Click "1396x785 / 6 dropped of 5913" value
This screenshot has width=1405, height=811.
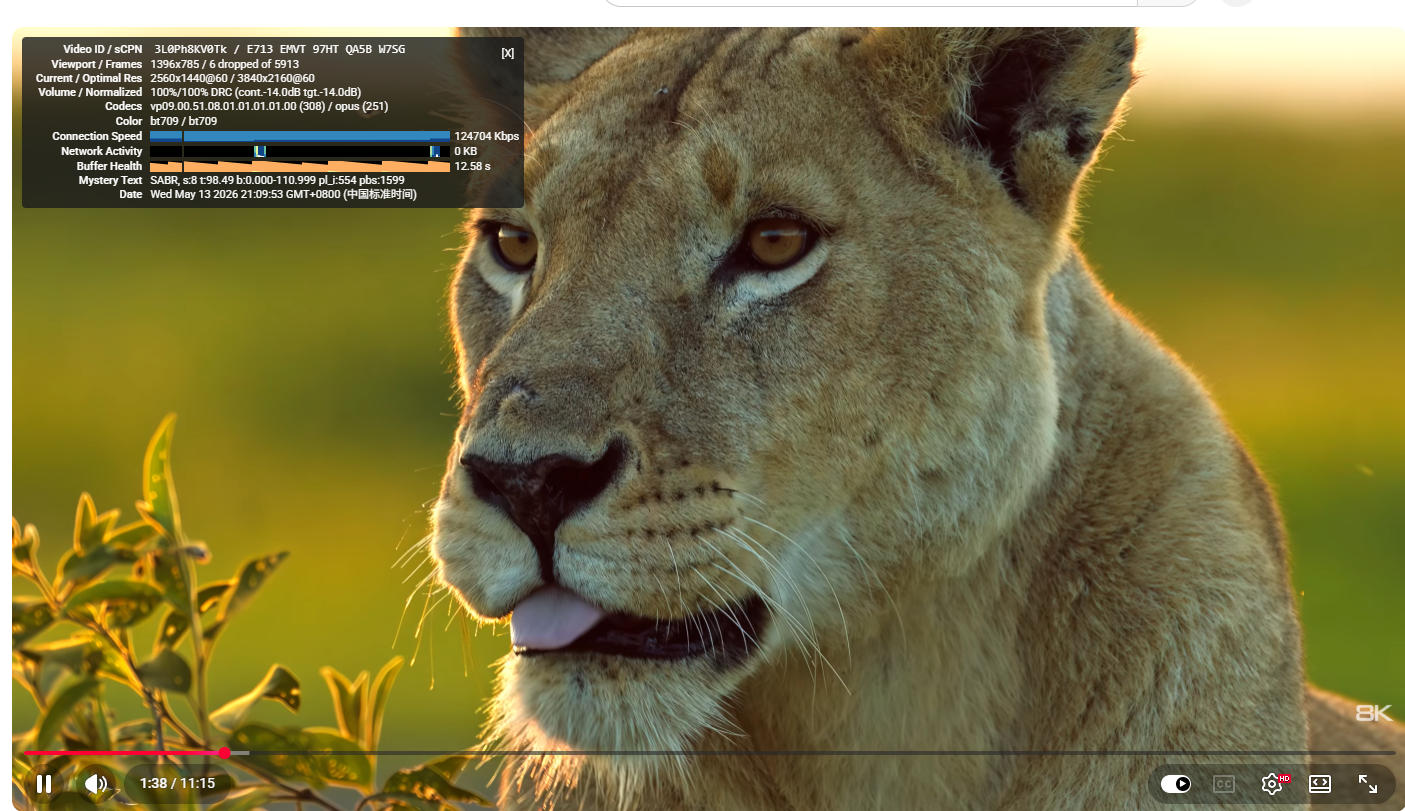[224, 64]
